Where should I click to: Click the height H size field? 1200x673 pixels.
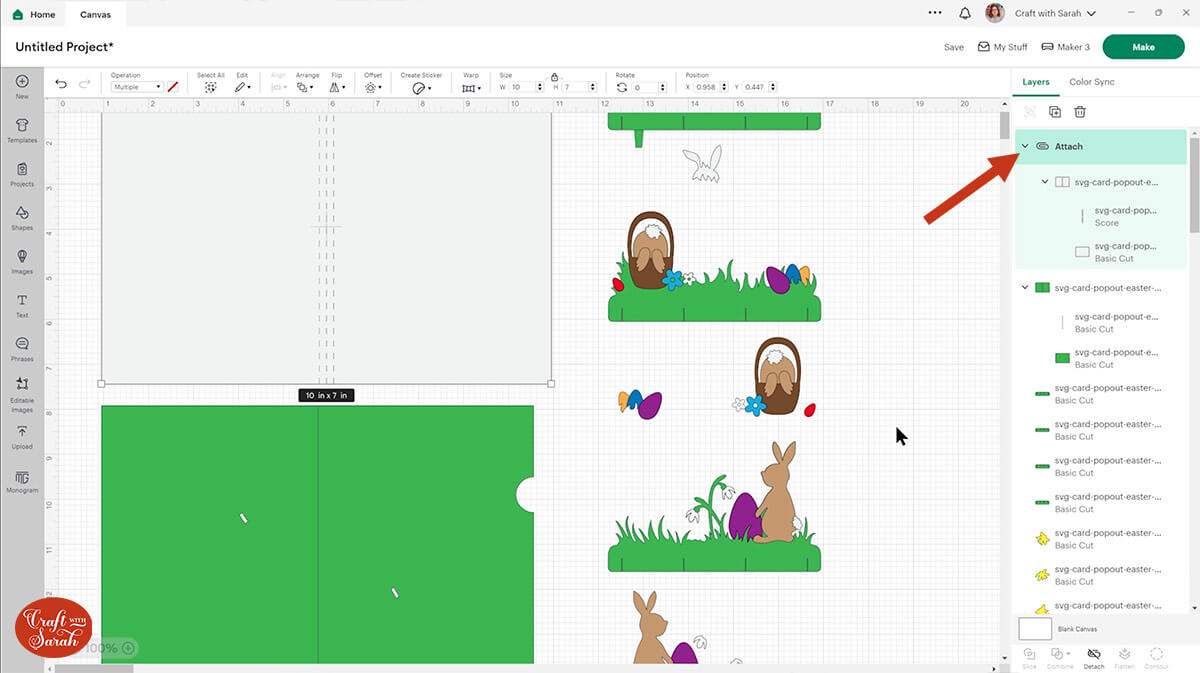[575, 87]
